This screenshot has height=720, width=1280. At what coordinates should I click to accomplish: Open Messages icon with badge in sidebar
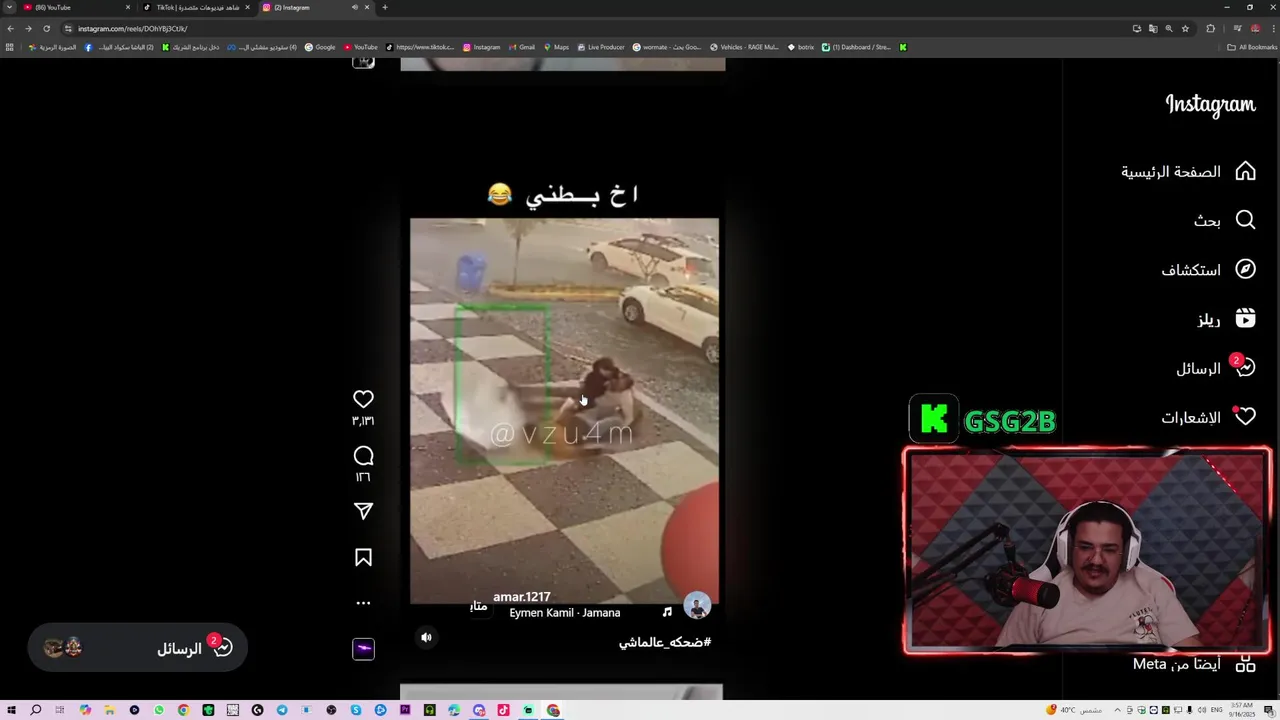tap(1243, 367)
